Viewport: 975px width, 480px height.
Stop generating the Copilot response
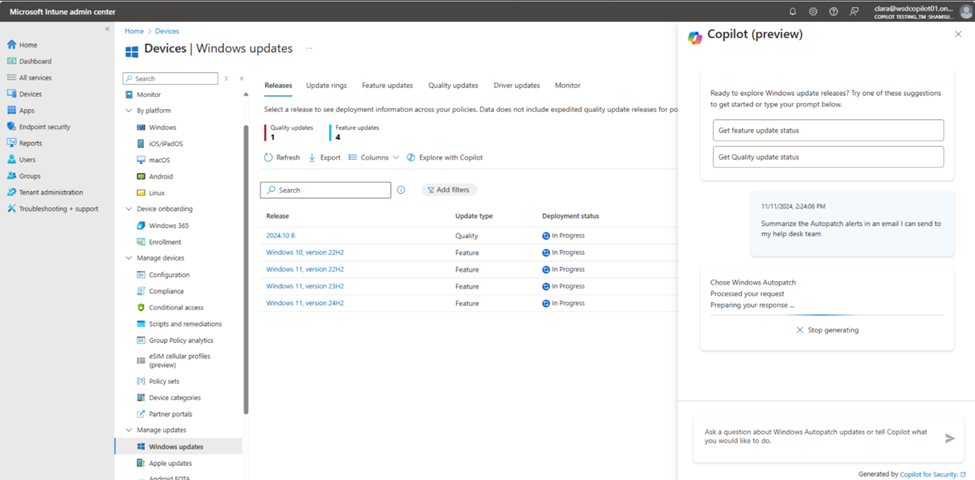pyautogui.click(x=827, y=330)
